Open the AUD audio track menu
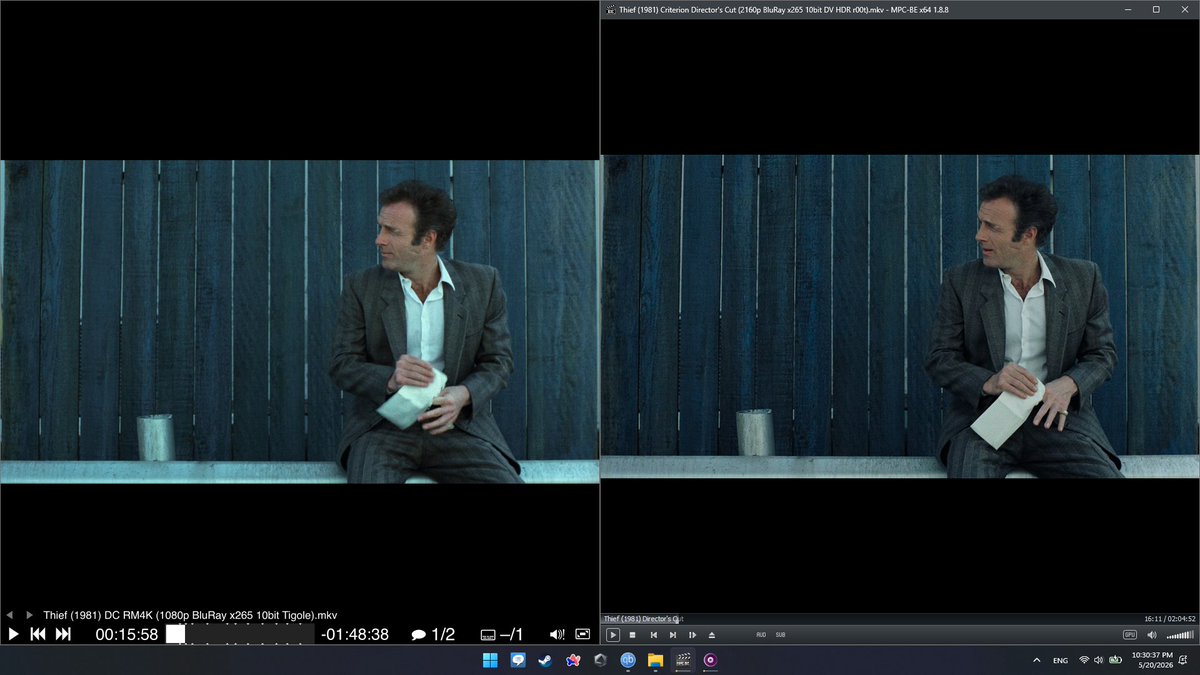 [761, 634]
